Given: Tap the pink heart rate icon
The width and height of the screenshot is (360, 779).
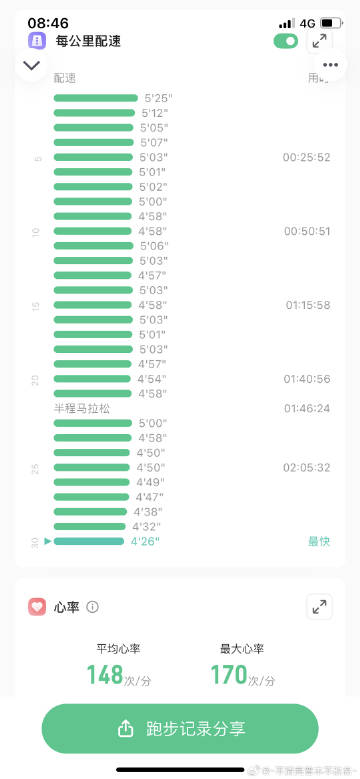Looking at the screenshot, I should (x=37, y=607).
